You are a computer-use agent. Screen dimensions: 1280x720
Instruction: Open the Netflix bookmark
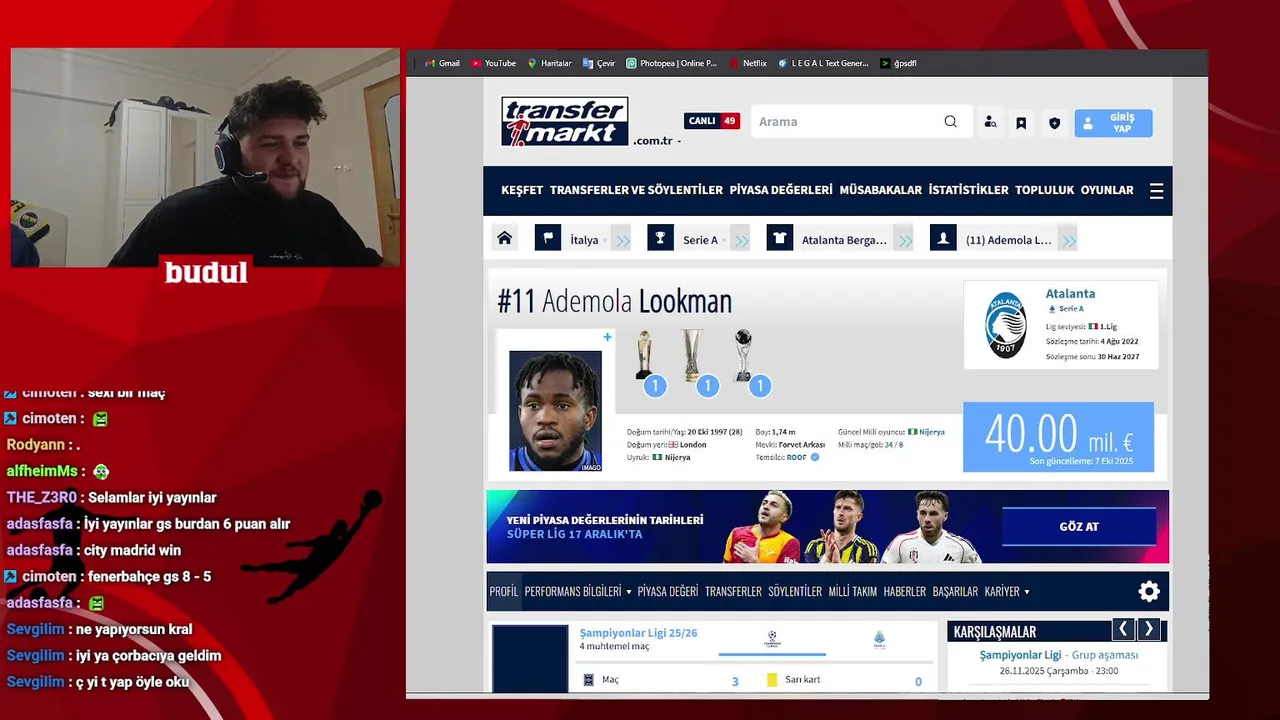(748, 63)
